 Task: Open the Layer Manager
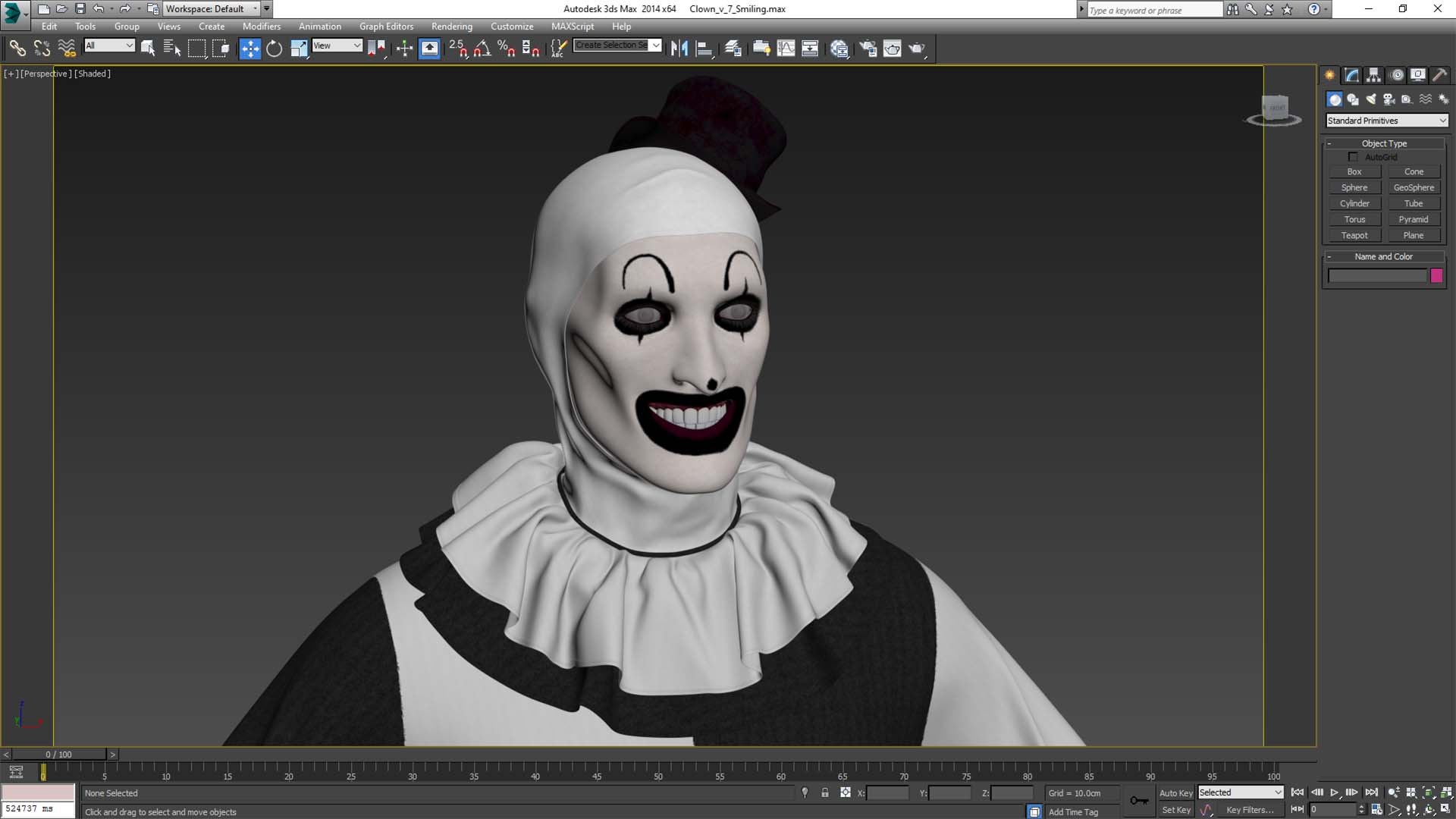[x=733, y=49]
